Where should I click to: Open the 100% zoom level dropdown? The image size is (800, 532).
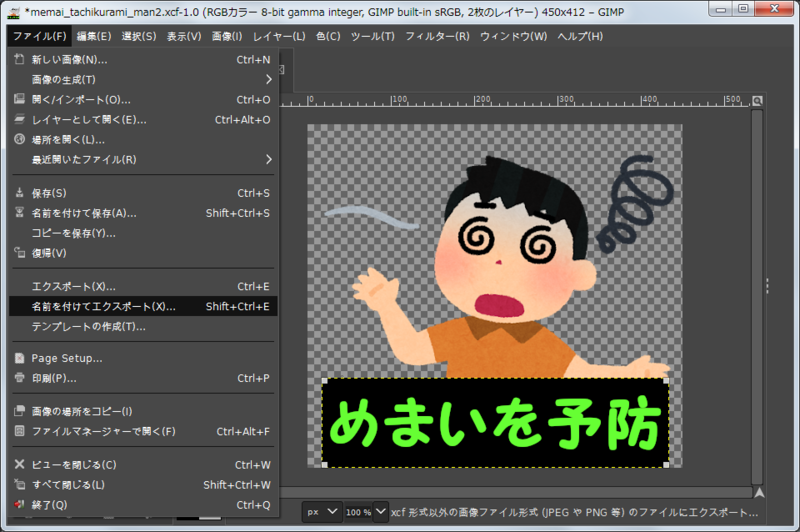point(381,511)
